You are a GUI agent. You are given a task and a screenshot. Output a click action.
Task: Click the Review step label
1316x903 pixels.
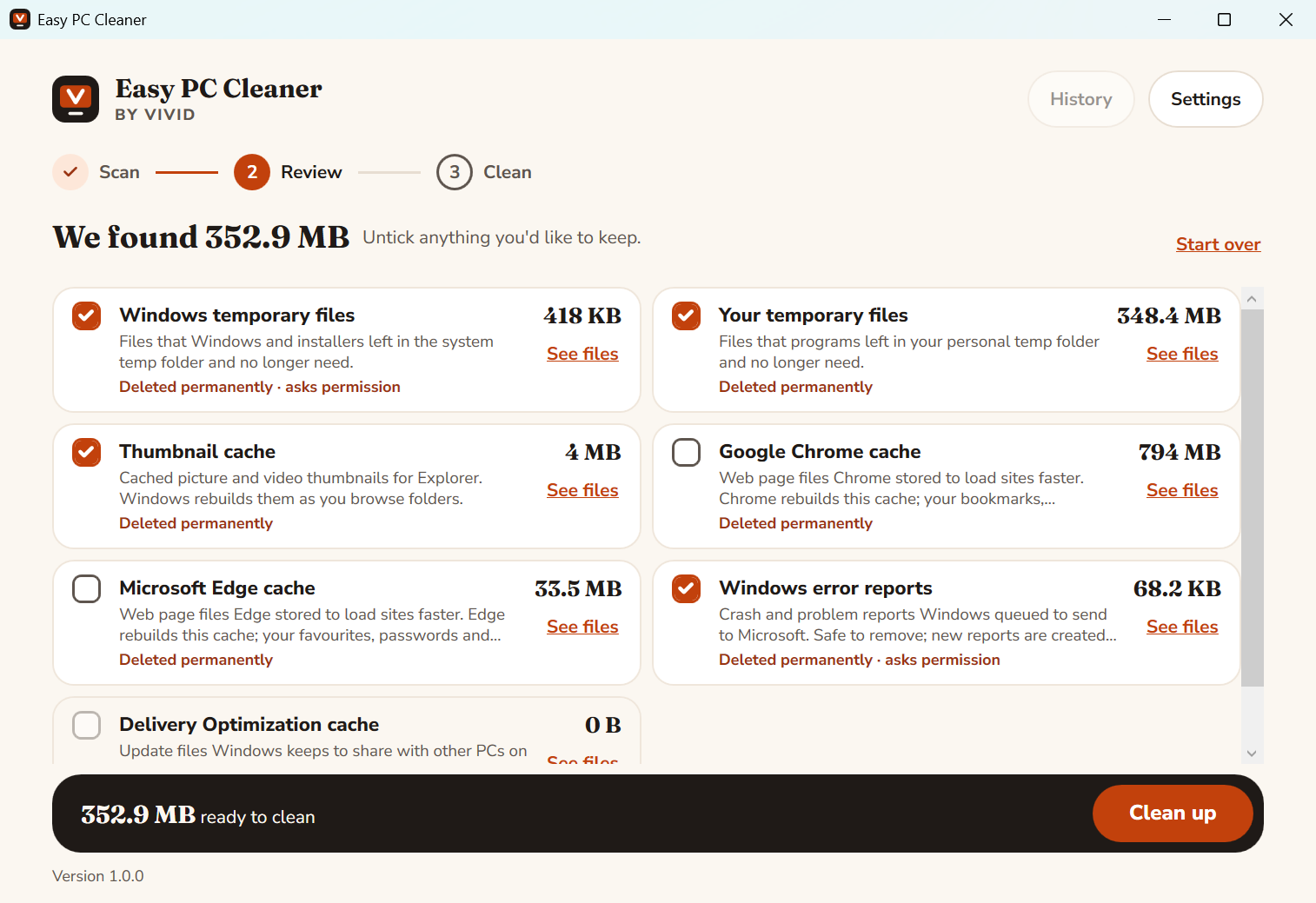[311, 172]
